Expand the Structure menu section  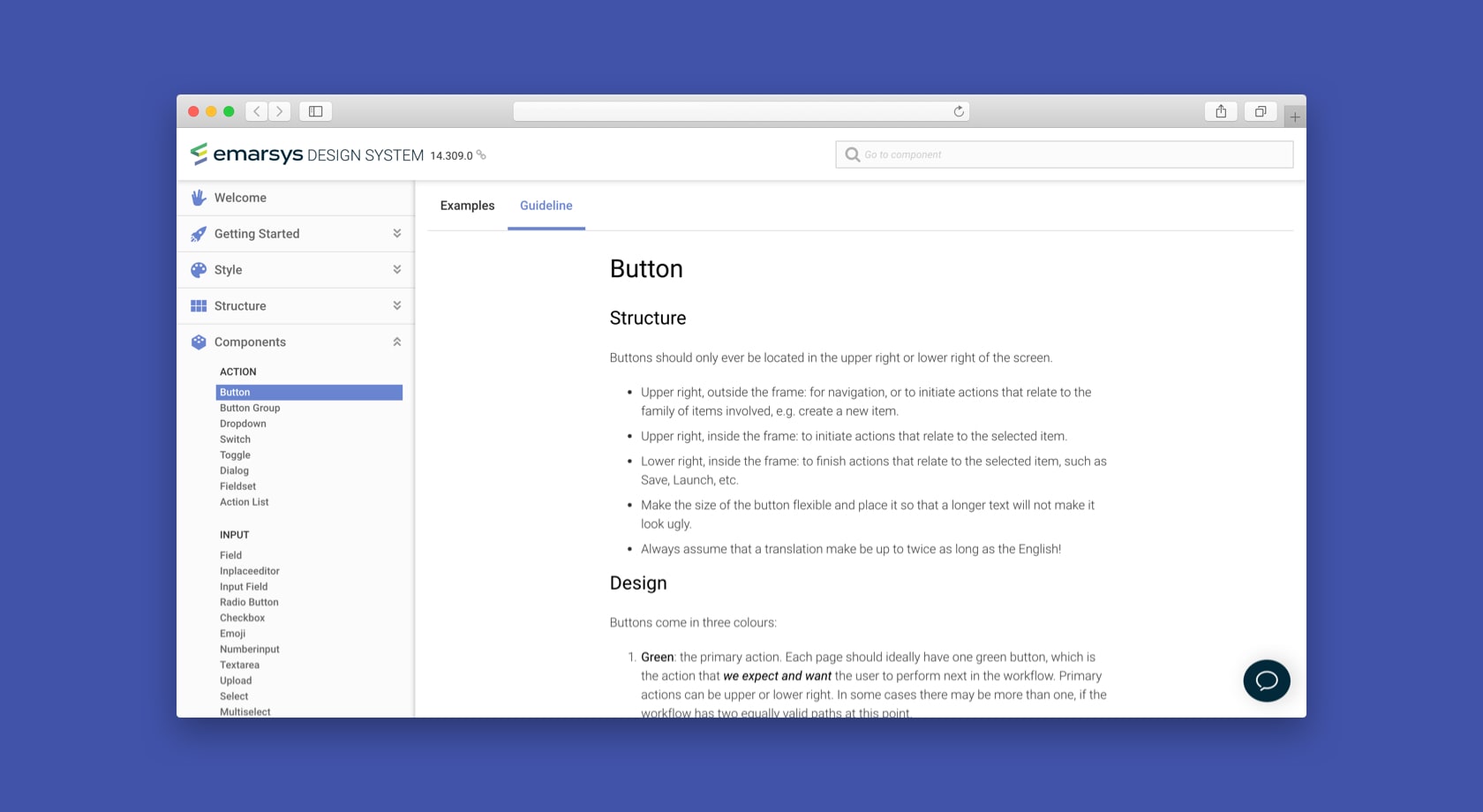(x=396, y=306)
